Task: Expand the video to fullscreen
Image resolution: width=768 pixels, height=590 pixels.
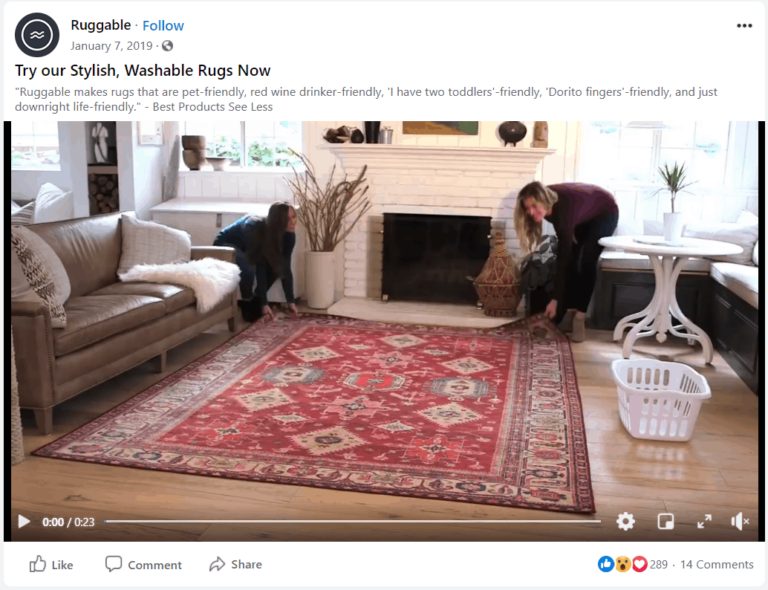Action: pyautogui.click(x=704, y=521)
